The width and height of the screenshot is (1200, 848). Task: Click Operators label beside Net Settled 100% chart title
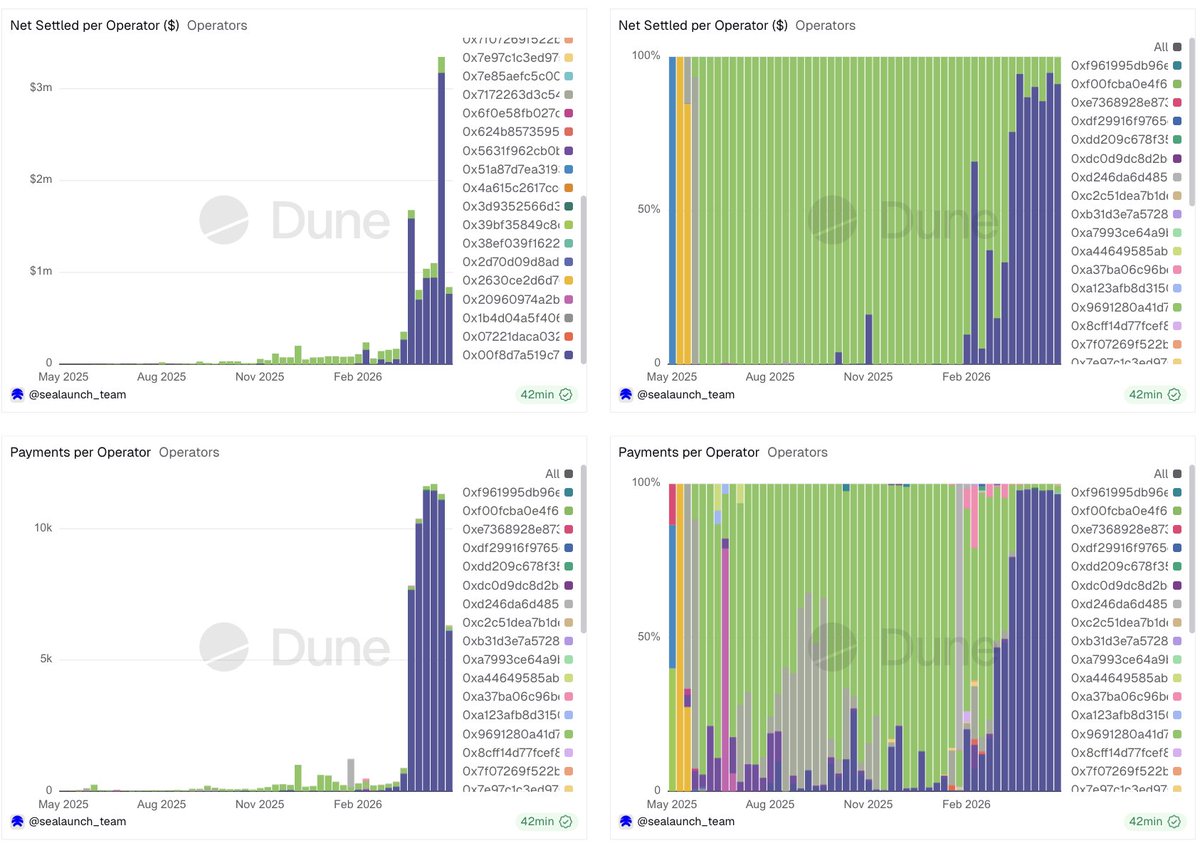click(826, 25)
